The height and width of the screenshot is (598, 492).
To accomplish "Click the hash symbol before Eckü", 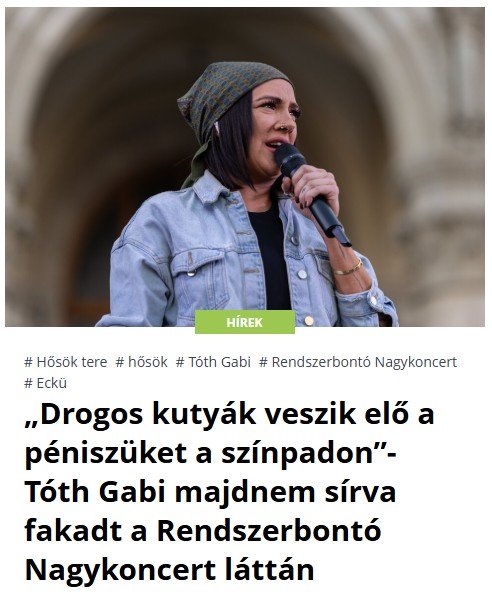I will [28, 383].
